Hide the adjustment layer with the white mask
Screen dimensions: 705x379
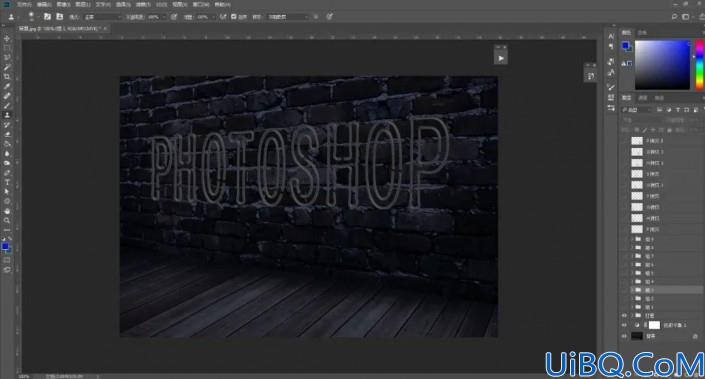(x=624, y=325)
